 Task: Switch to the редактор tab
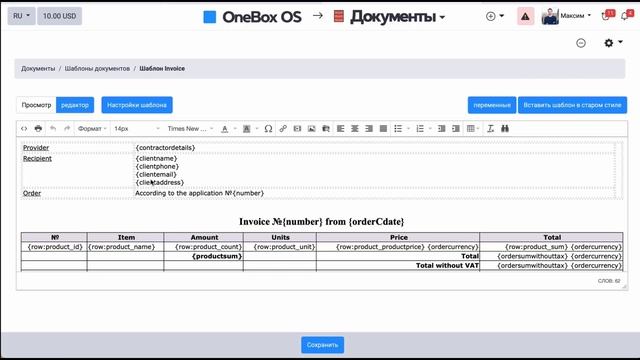point(75,105)
